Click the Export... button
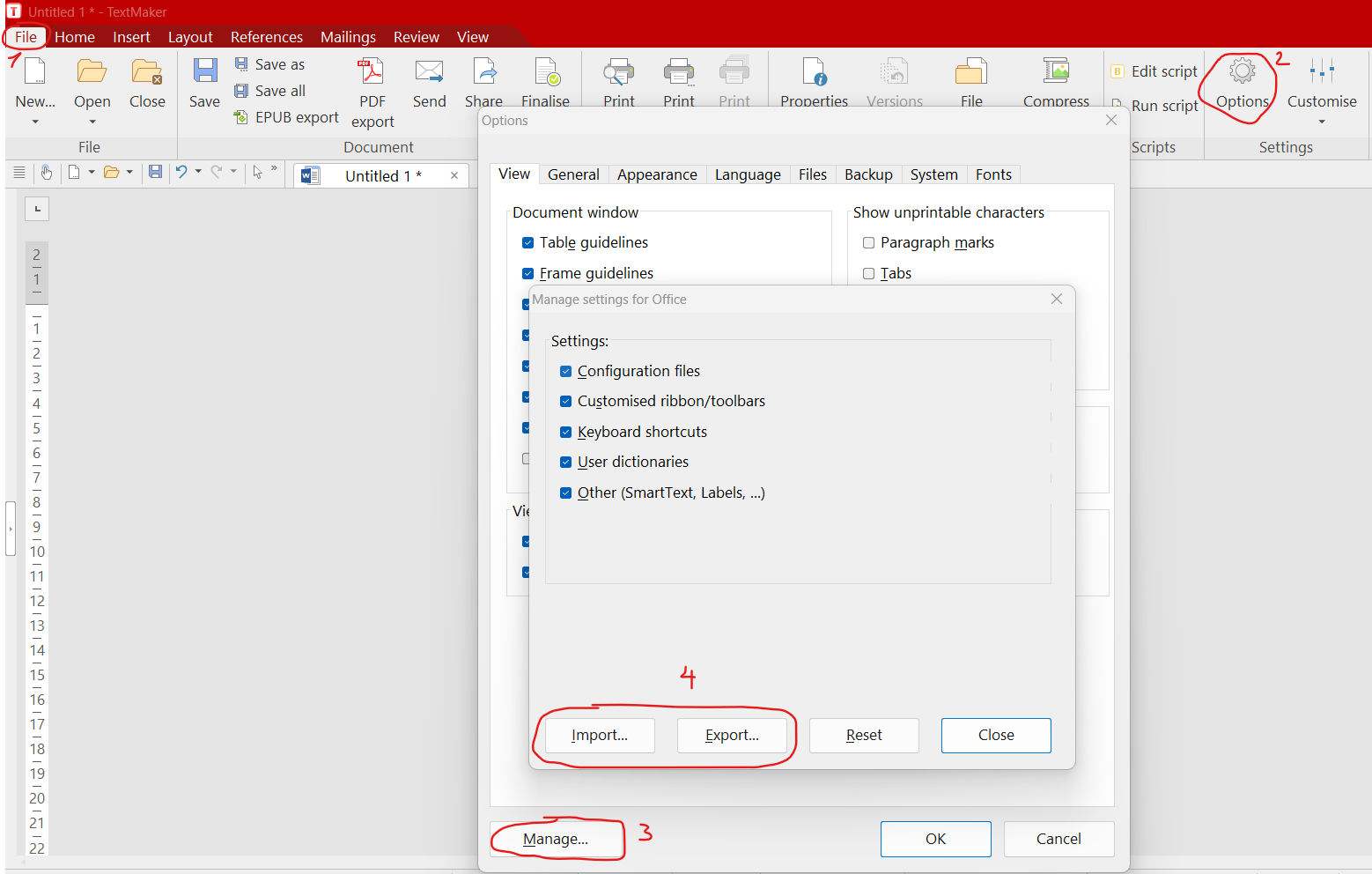1372x874 pixels. (x=732, y=736)
